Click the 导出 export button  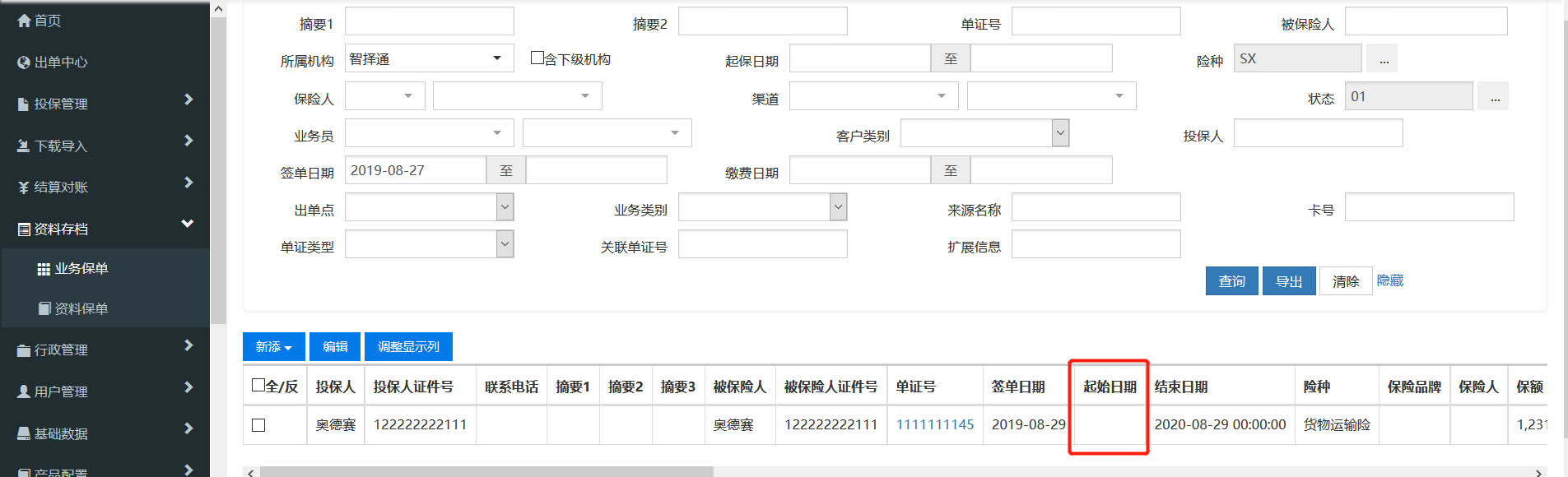1289,281
